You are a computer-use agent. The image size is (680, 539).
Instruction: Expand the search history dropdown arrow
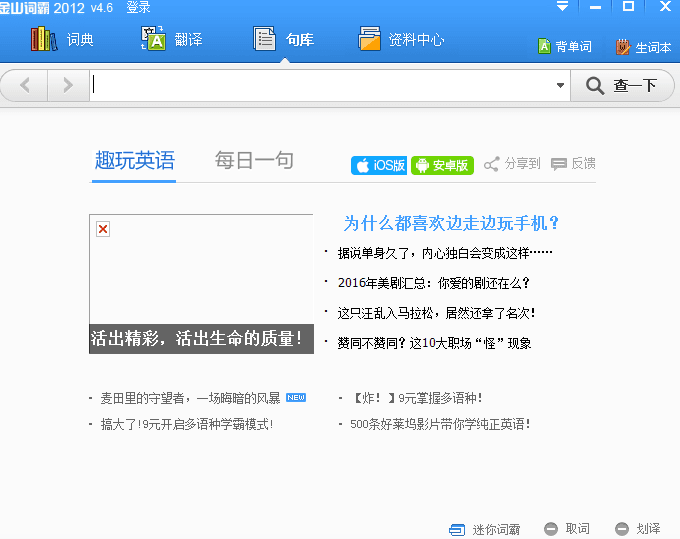click(560, 86)
